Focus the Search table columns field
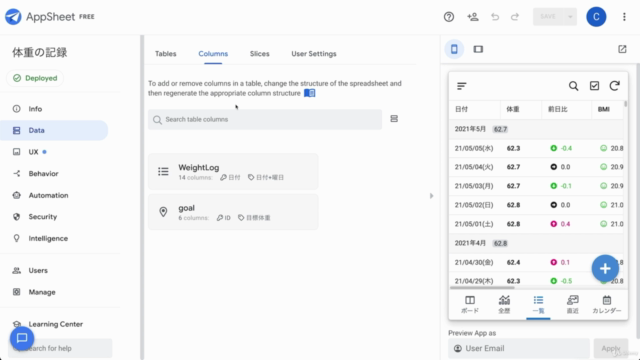Image resolution: width=640 pixels, height=360 pixels. 265,119
